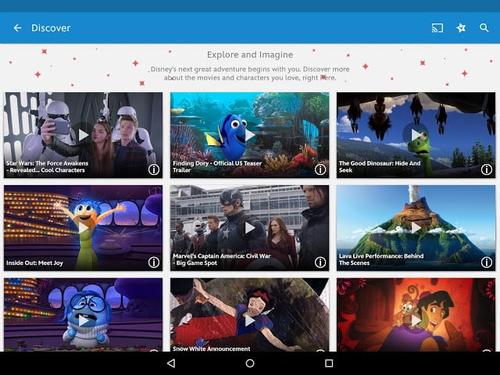Show info for Star Wars Force Awakens video
500x375 pixels.
[x=154, y=170]
